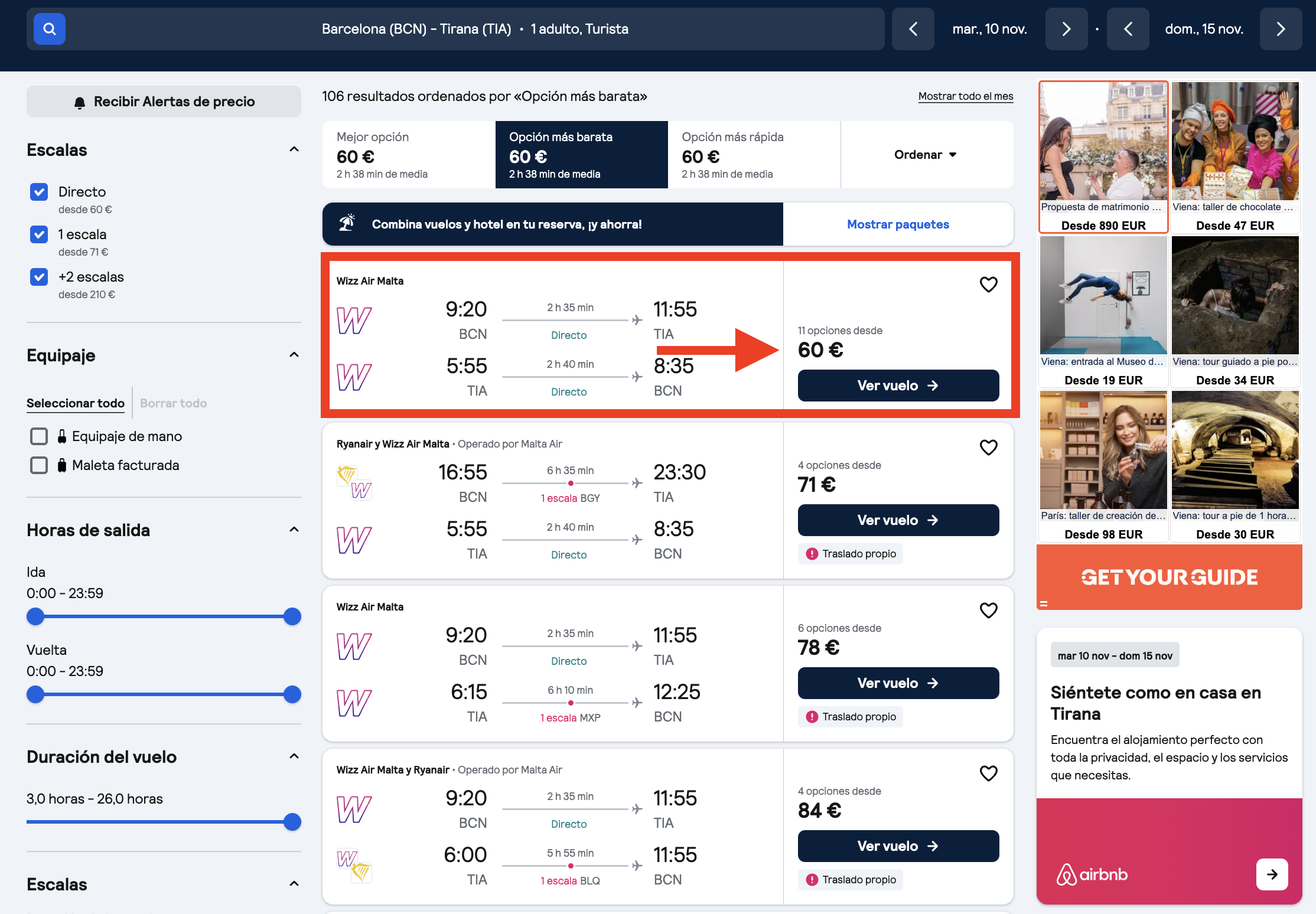Select the Mejor opción tab
1316x914 pixels.
[x=409, y=155]
